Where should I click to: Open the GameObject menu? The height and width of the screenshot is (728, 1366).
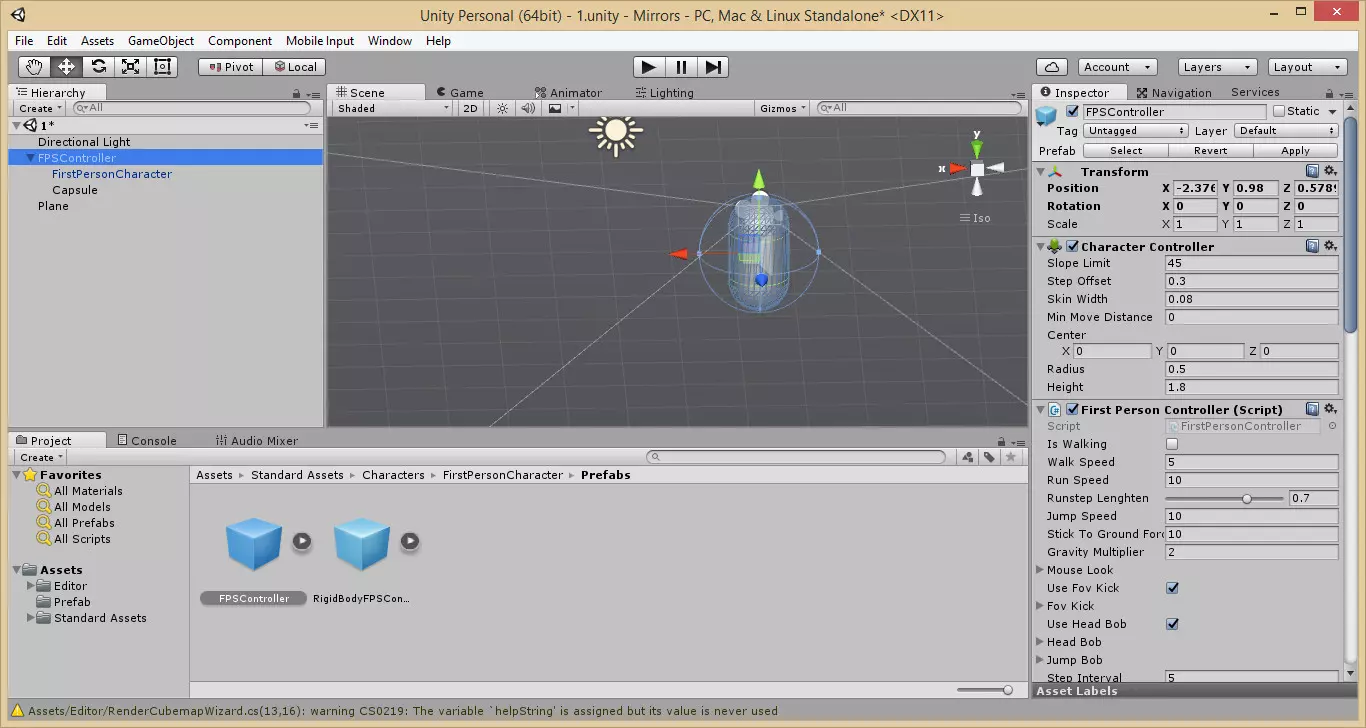click(161, 41)
